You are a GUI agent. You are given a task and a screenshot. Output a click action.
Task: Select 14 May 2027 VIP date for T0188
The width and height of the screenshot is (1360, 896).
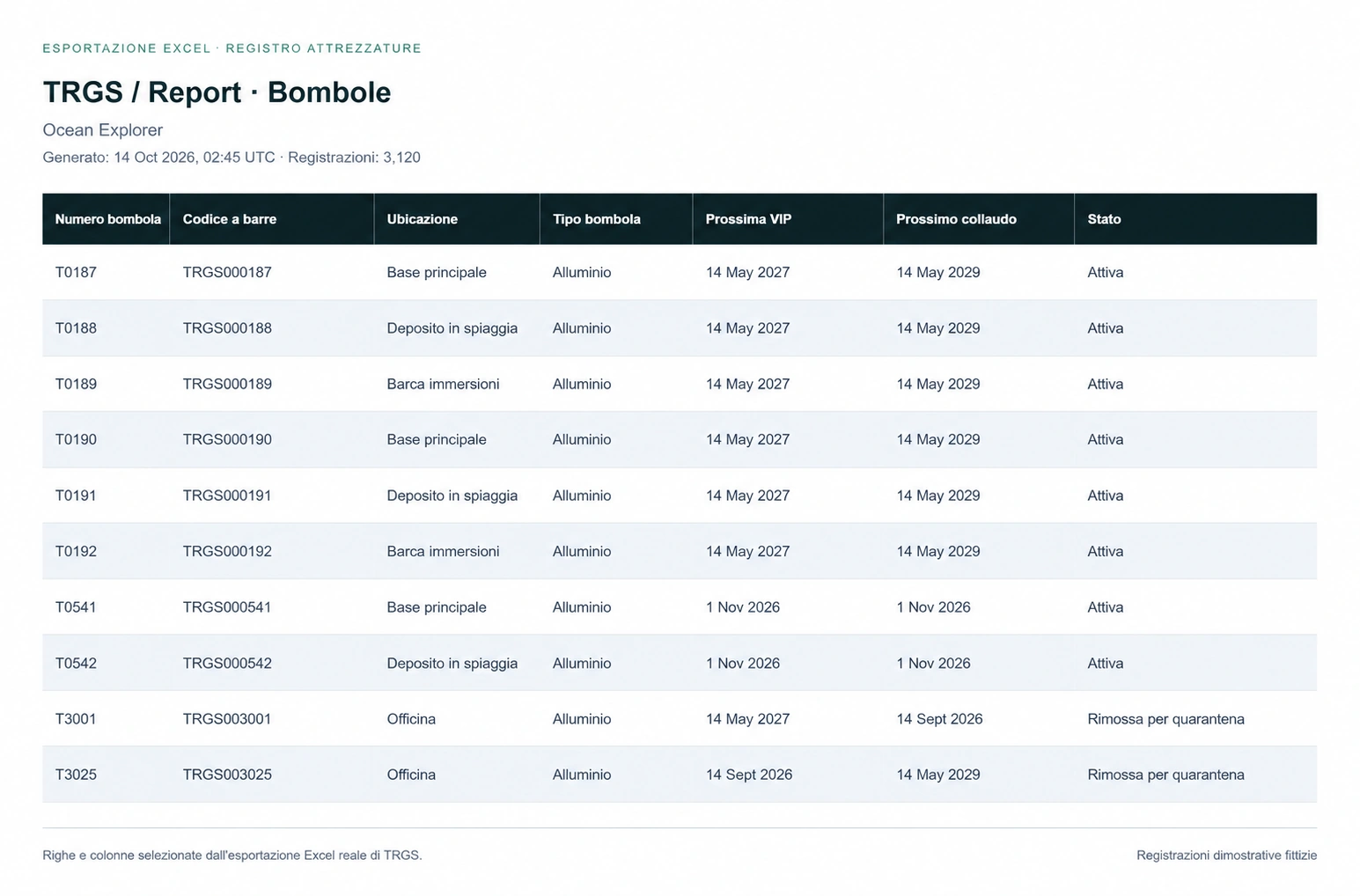pos(747,328)
